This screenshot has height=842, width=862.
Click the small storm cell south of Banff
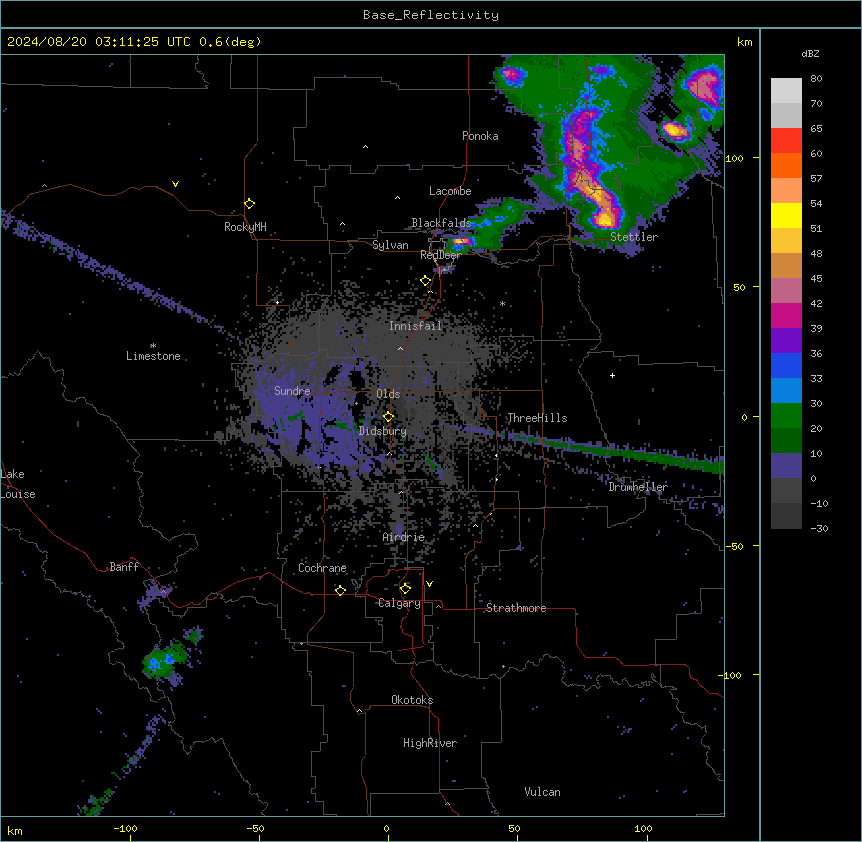(x=161, y=662)
